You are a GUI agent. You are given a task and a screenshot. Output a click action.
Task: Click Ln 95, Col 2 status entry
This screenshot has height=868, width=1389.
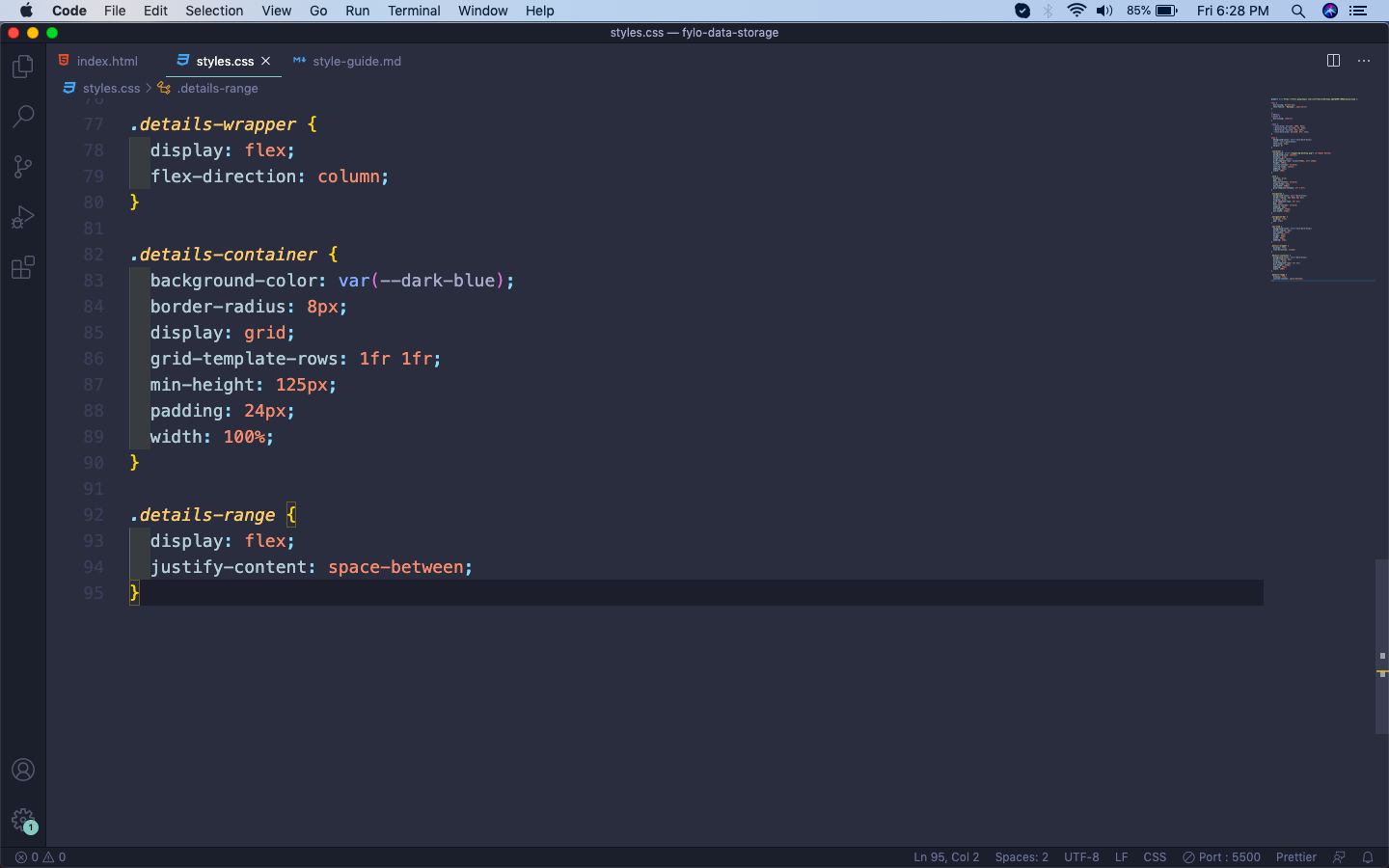946,856
